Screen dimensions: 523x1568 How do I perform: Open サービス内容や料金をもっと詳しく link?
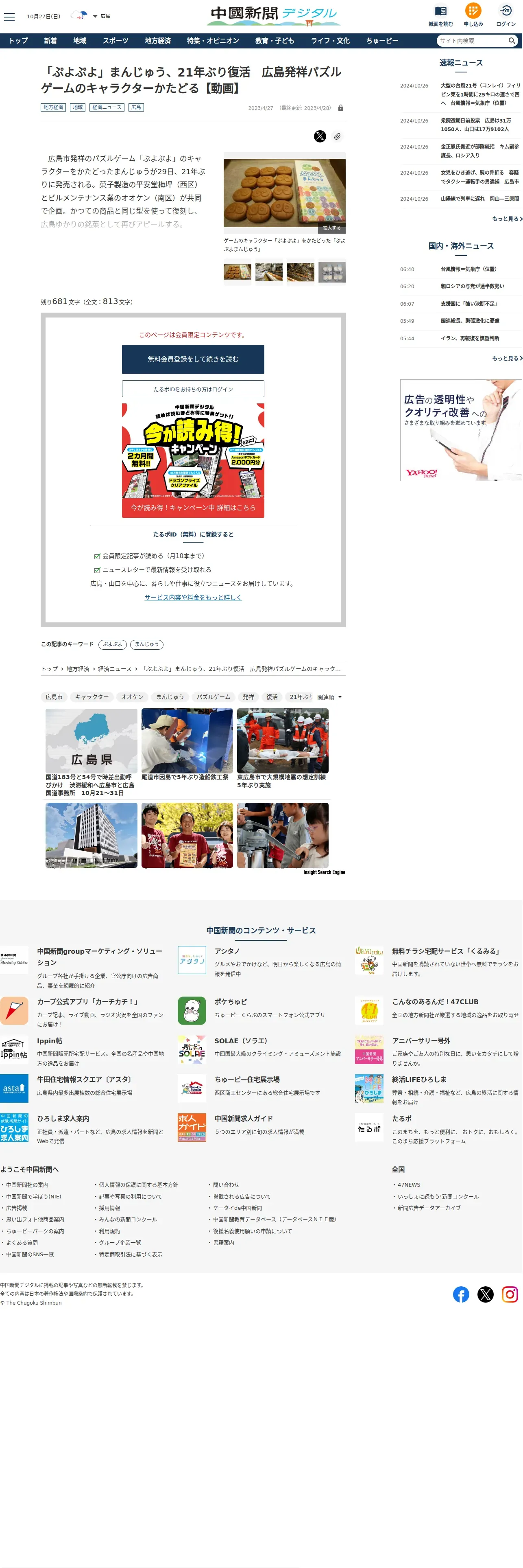click(x=193, y=597)
